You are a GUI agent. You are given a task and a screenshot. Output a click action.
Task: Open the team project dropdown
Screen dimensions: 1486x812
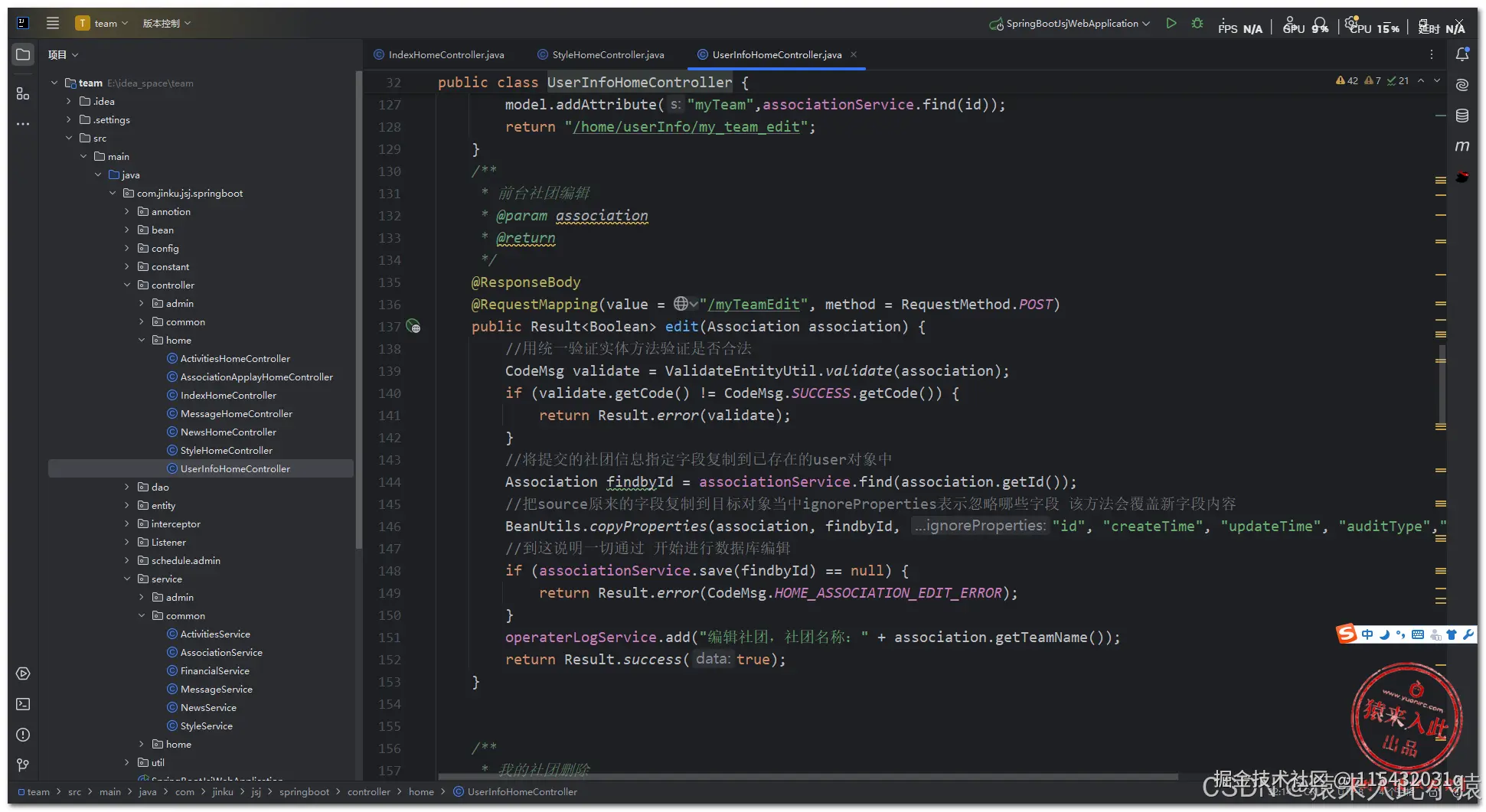coord(102,23)
